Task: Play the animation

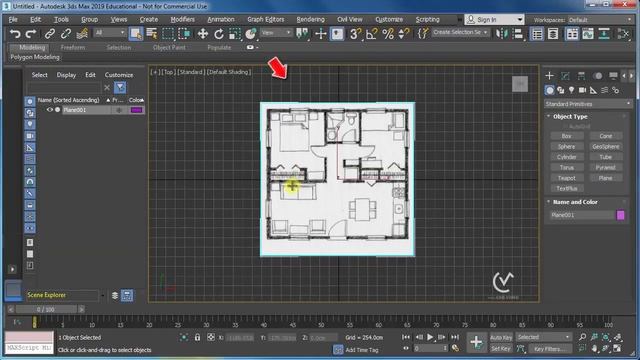Action: point(430,337)
